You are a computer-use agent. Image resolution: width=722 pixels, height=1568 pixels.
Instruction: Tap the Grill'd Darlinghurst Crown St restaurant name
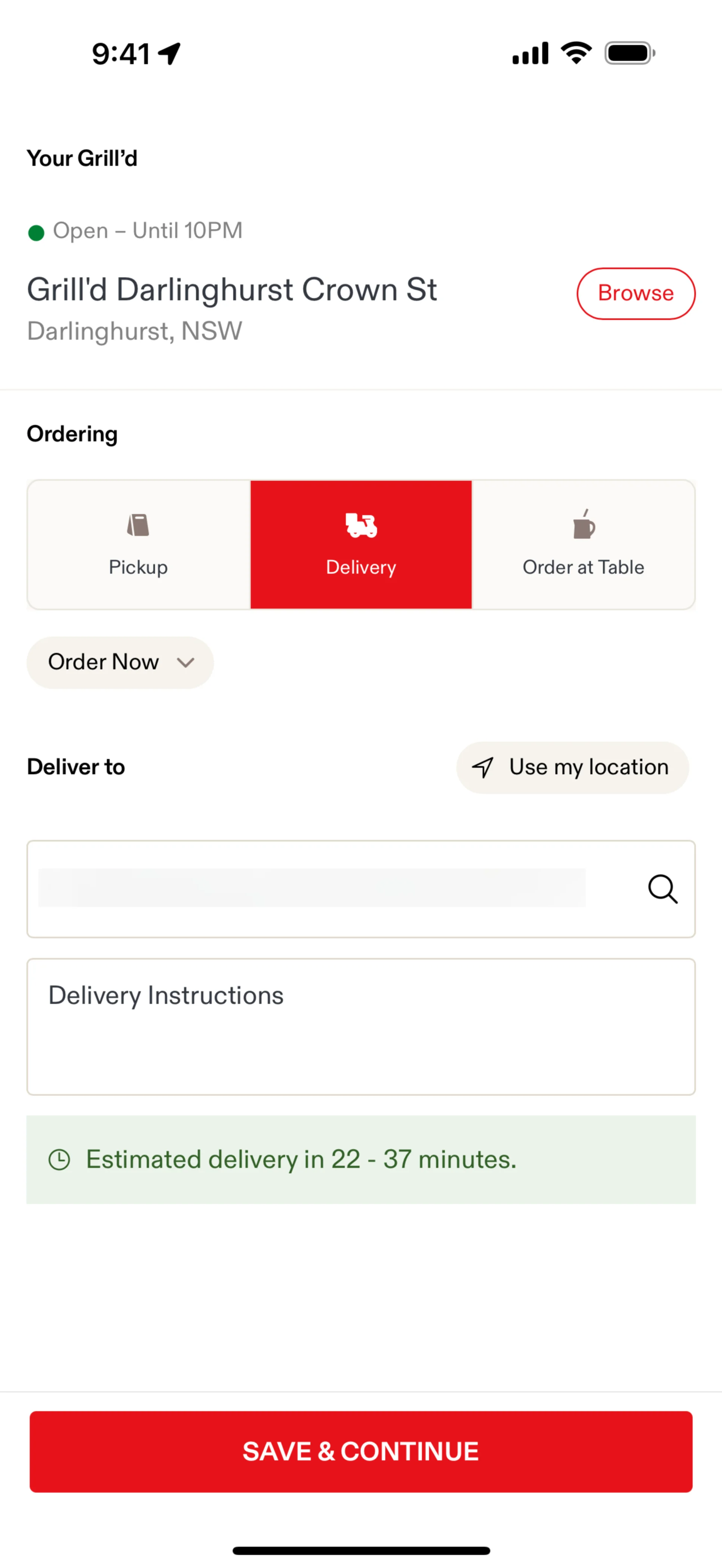(232, 290)
